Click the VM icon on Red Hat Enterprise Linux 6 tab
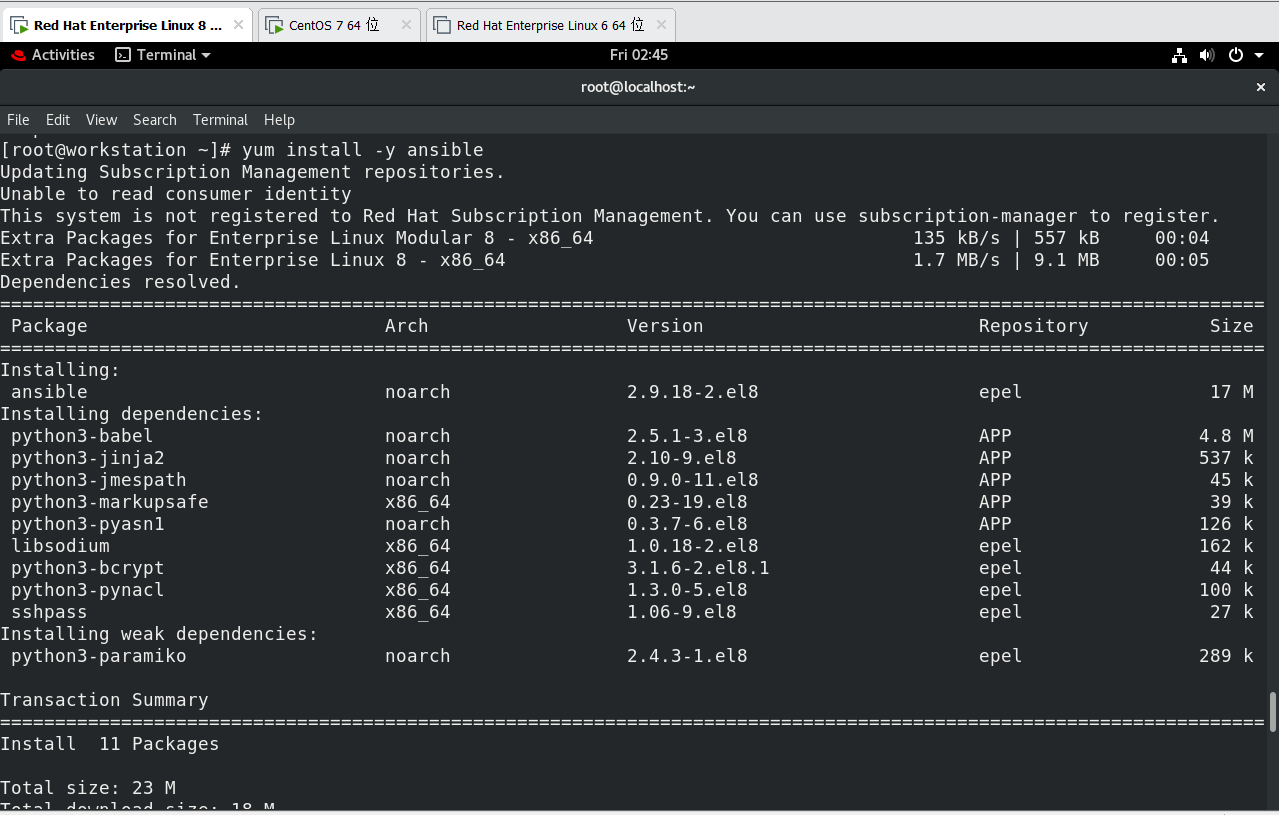Viewport: 1279px width, 815px height. coord(443,25)
